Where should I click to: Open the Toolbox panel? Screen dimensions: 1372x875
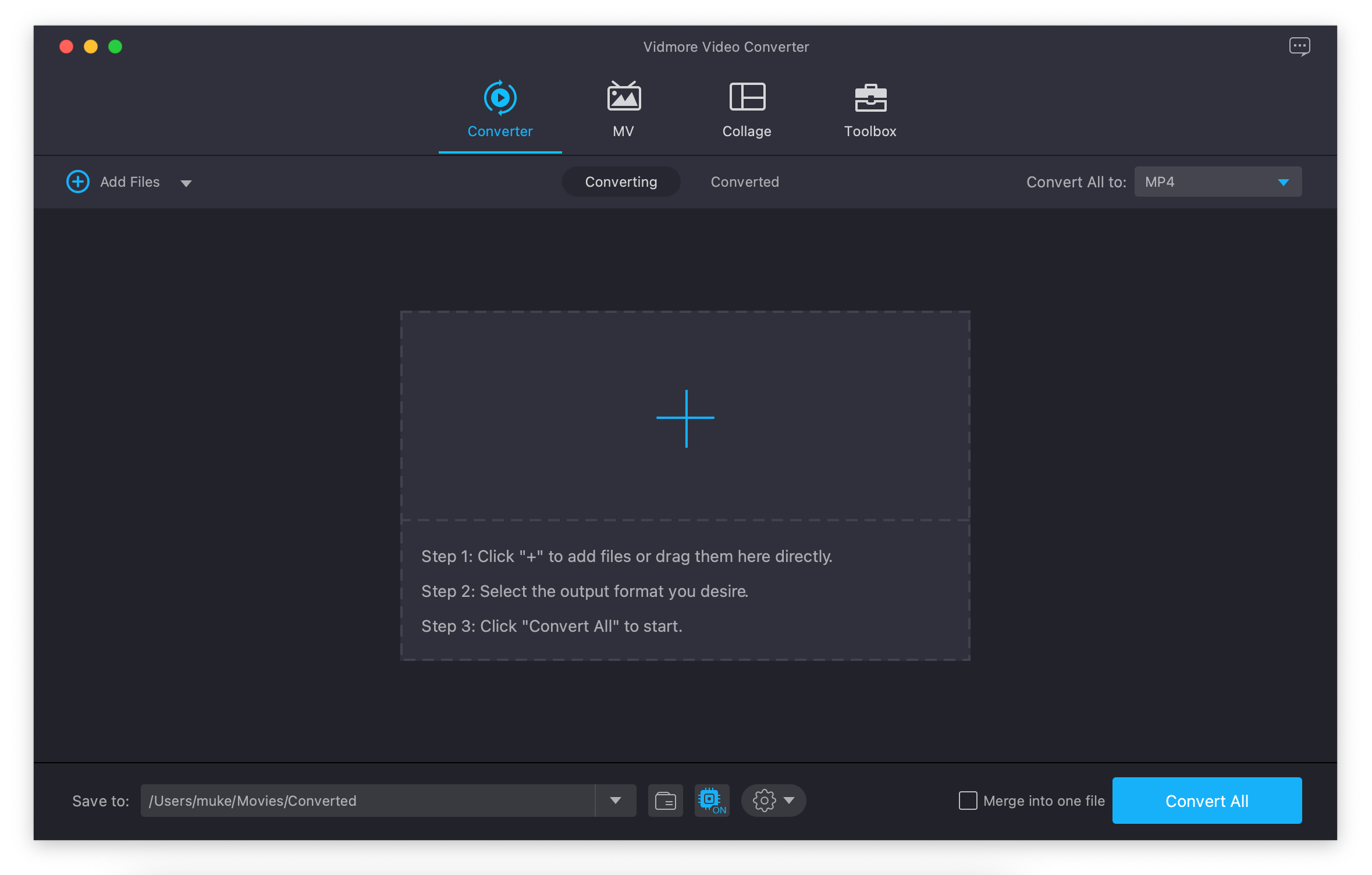tap(869, 108)
